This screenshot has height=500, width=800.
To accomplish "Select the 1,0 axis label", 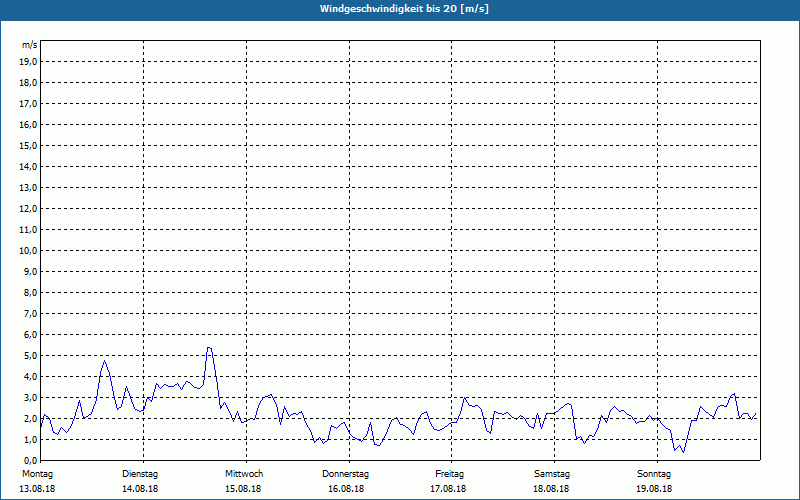I will [x=29, y=440].
